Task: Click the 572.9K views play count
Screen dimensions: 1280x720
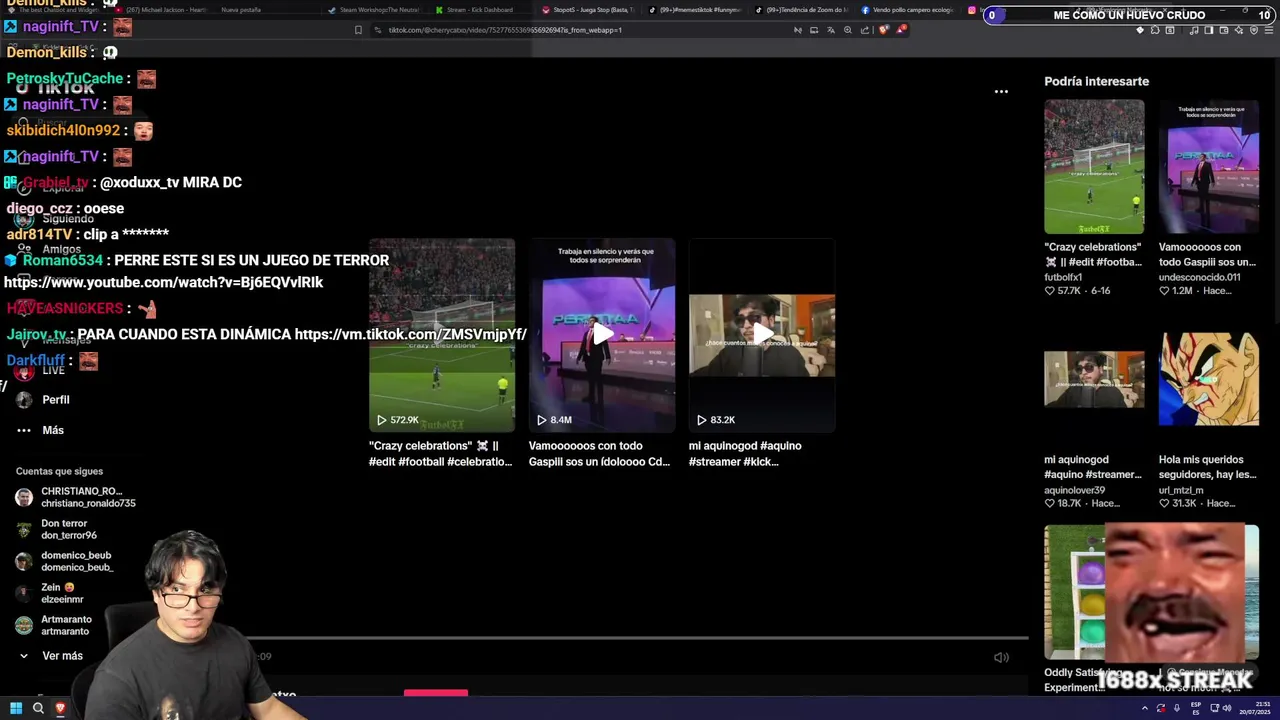Action: point(398,420)
